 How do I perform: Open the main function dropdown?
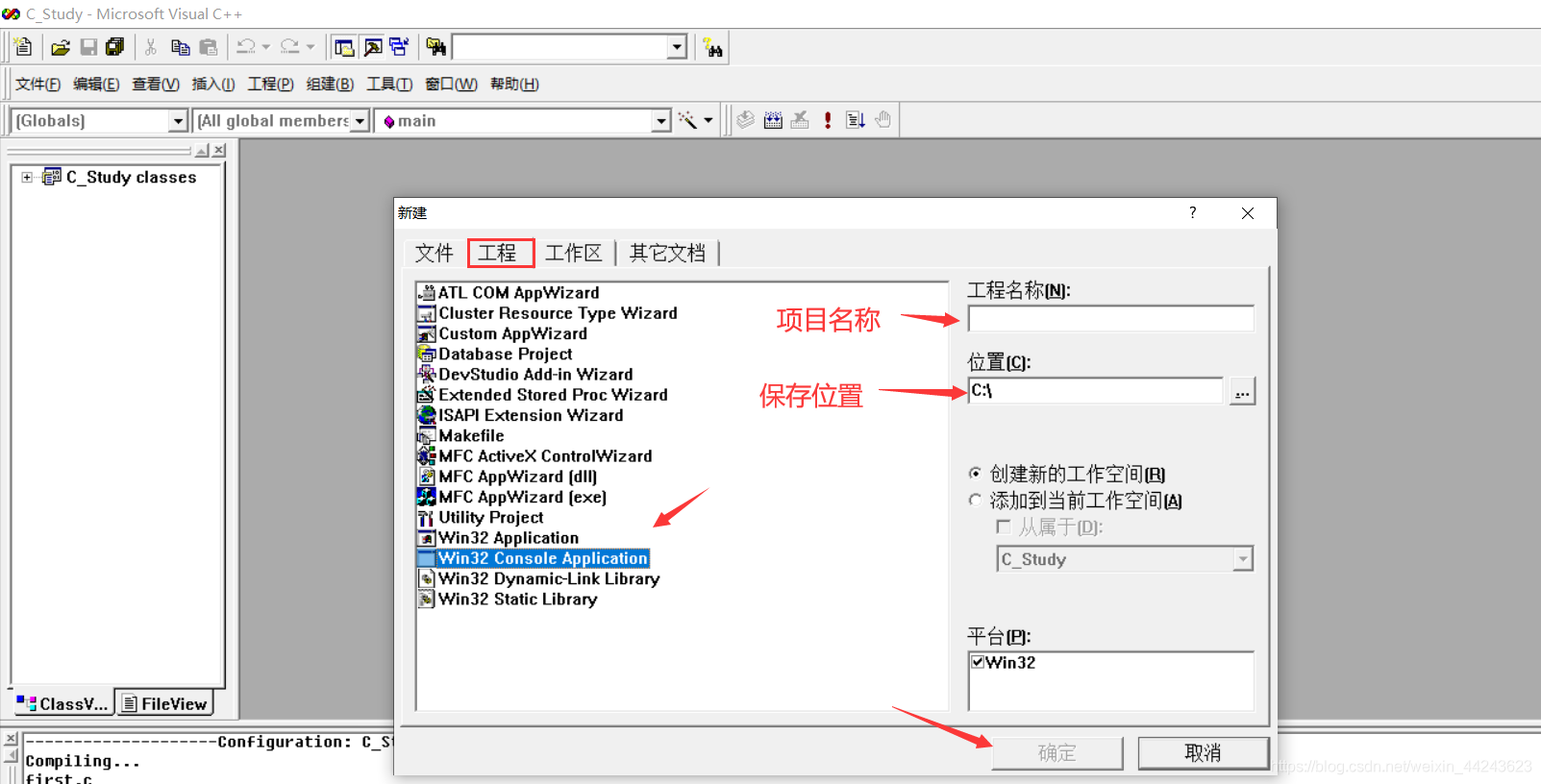point(660,121)
